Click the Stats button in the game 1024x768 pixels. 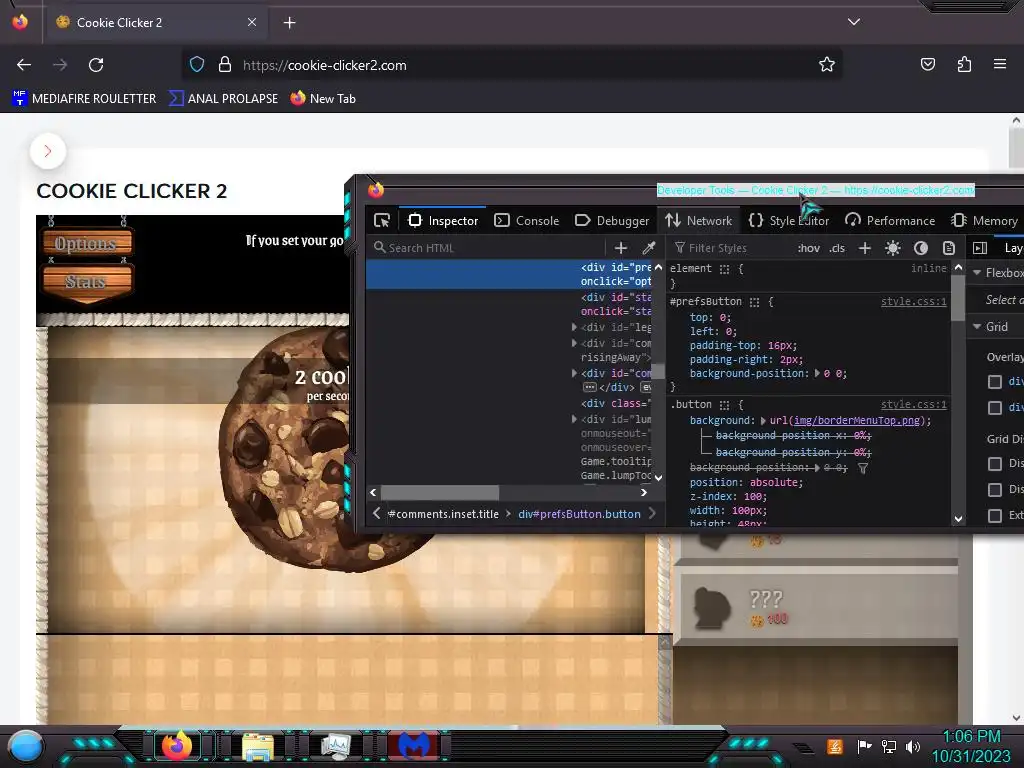pyautogui.click(x=87, y=282)
